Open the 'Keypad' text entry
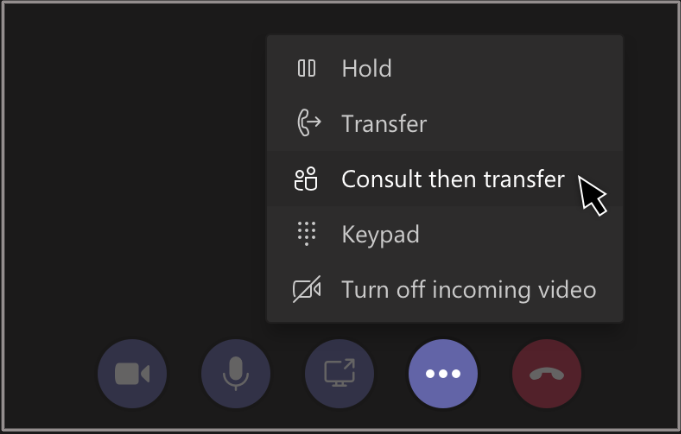Screen dimensions: 681x434 click(380, 235)
